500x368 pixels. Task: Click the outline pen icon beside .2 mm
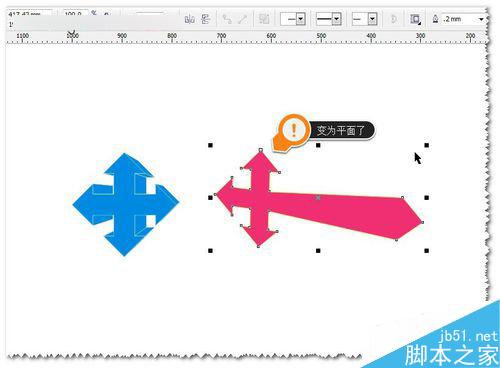435,19
